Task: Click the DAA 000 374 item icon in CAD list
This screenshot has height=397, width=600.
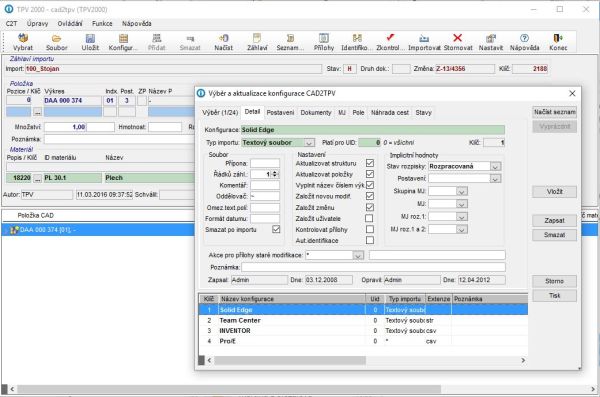Action: tap(15, 230)
